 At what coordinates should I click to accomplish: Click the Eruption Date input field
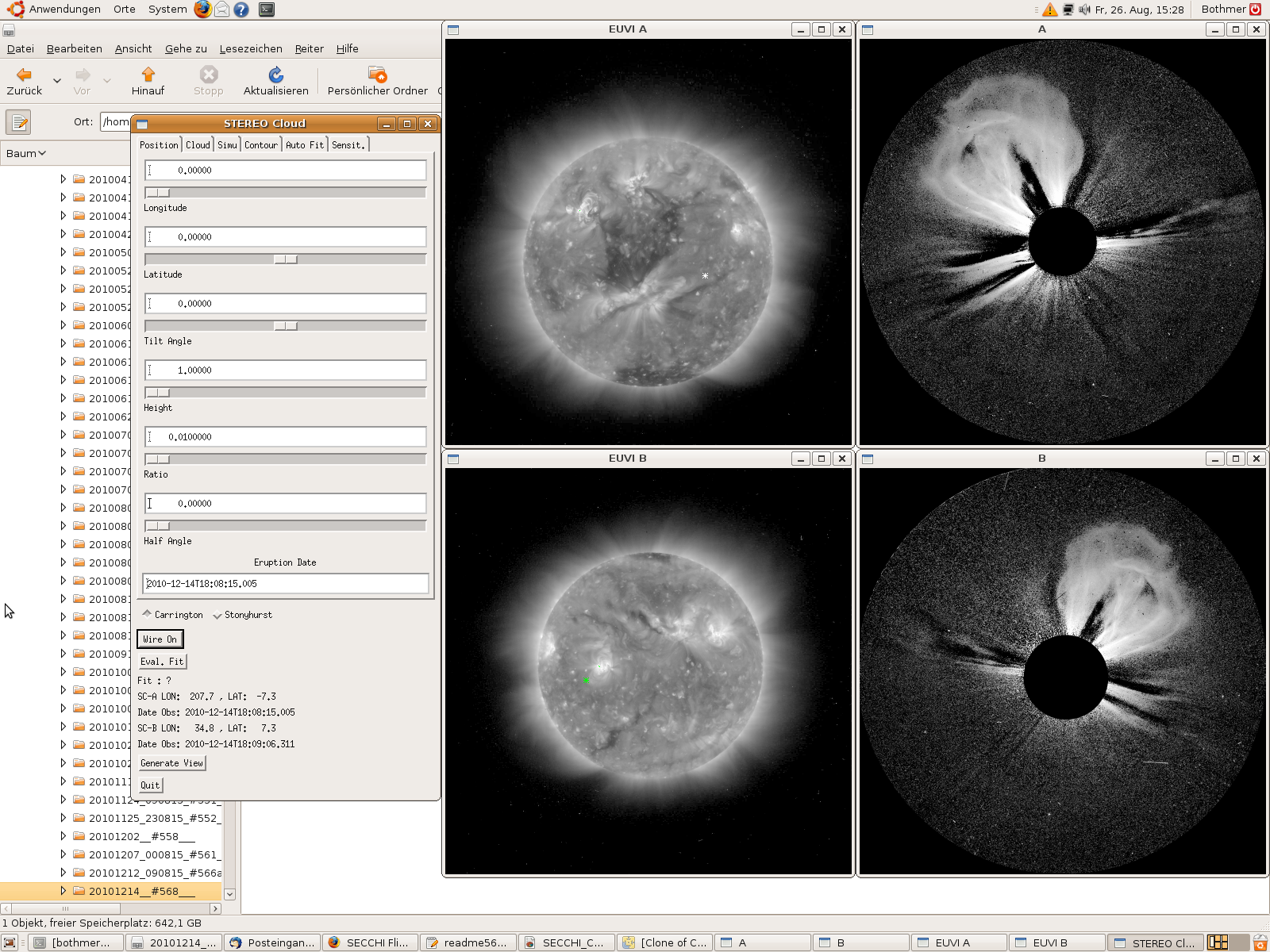286,583
